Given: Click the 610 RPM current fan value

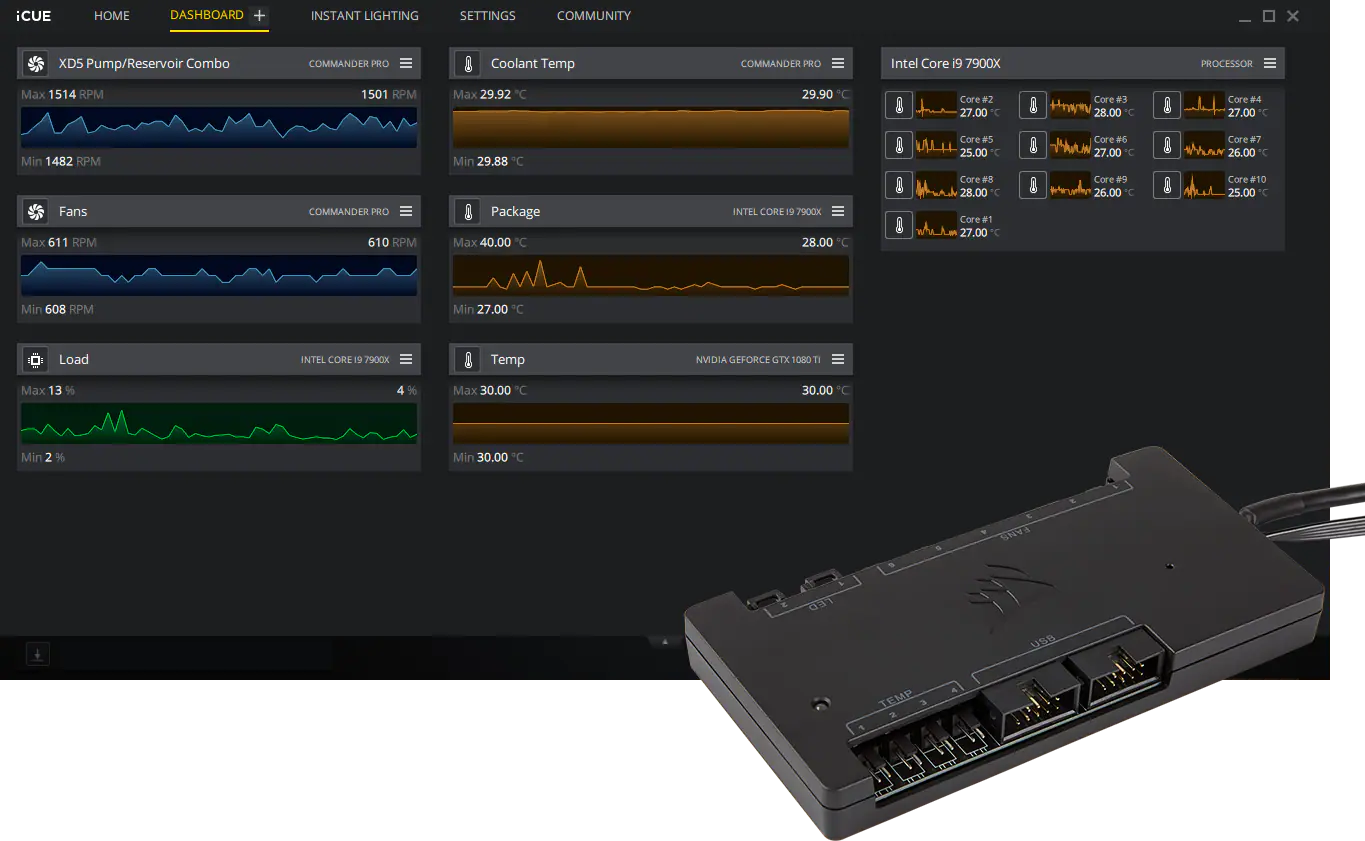Looking at the screenshot, I should click(392, 243).
